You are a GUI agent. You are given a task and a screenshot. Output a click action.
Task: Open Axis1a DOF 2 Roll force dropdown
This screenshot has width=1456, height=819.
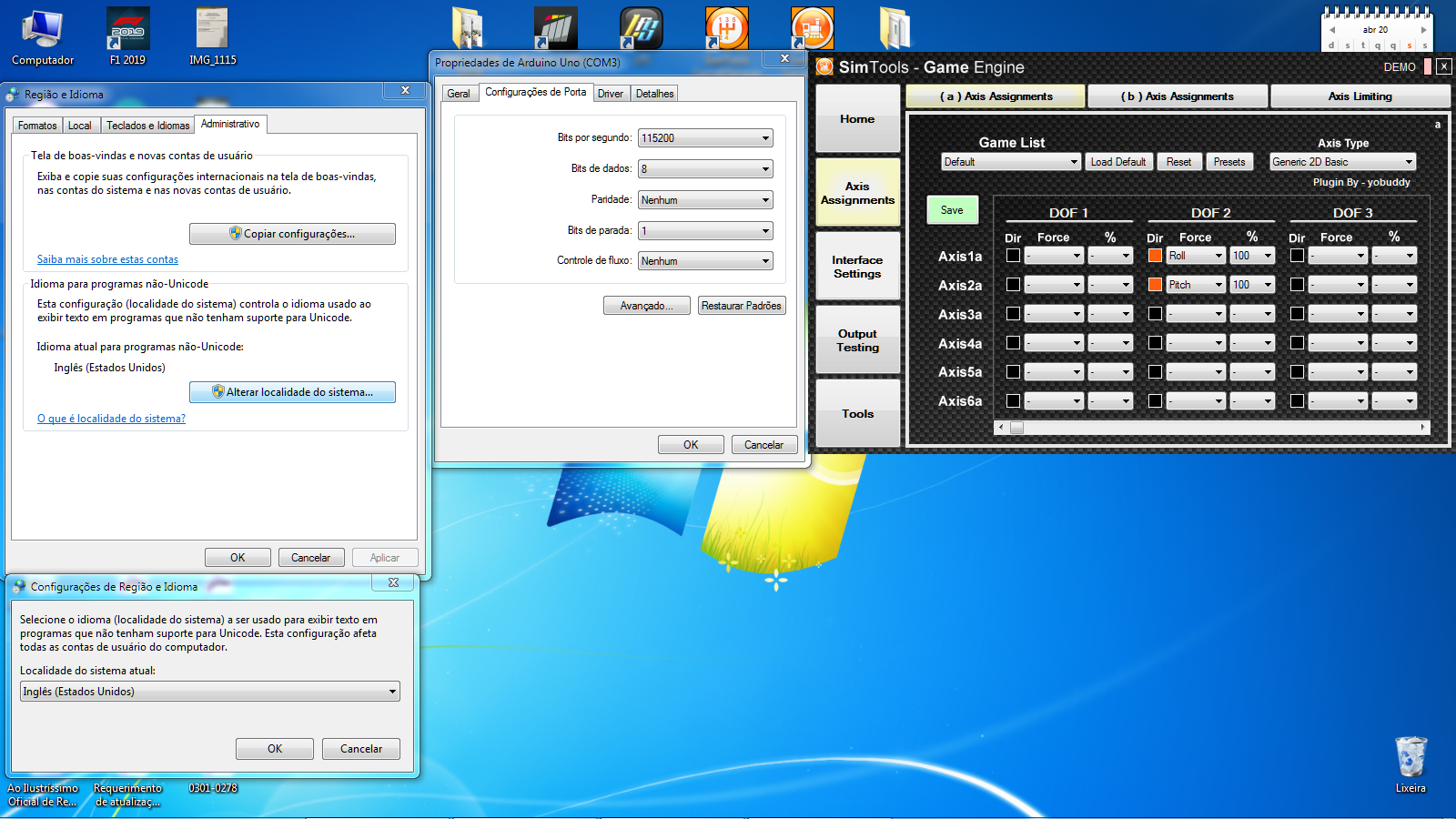coord(1196,256)
